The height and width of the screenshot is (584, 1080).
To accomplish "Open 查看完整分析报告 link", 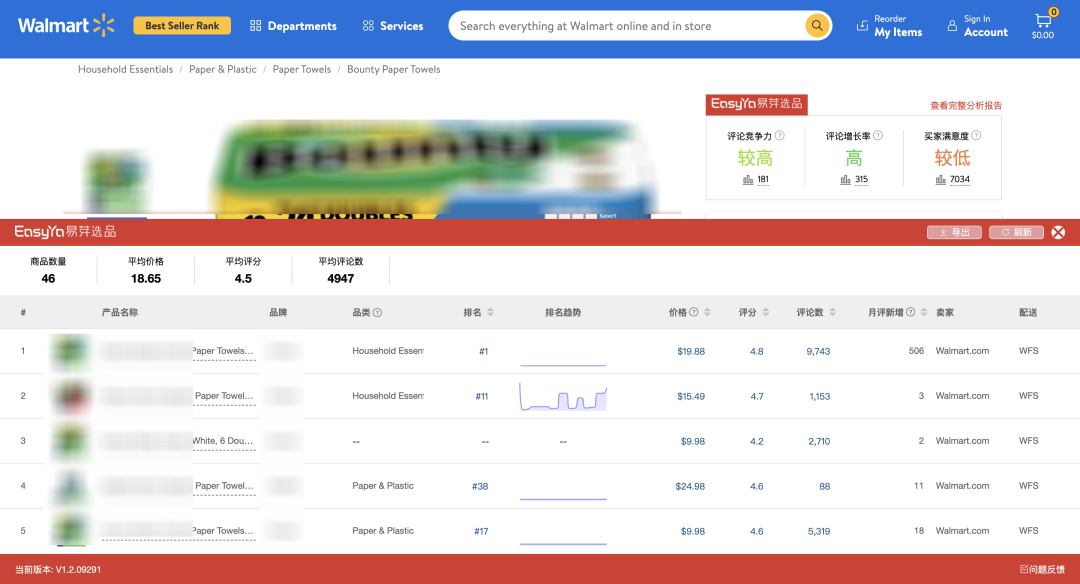I will click(966, 105).
